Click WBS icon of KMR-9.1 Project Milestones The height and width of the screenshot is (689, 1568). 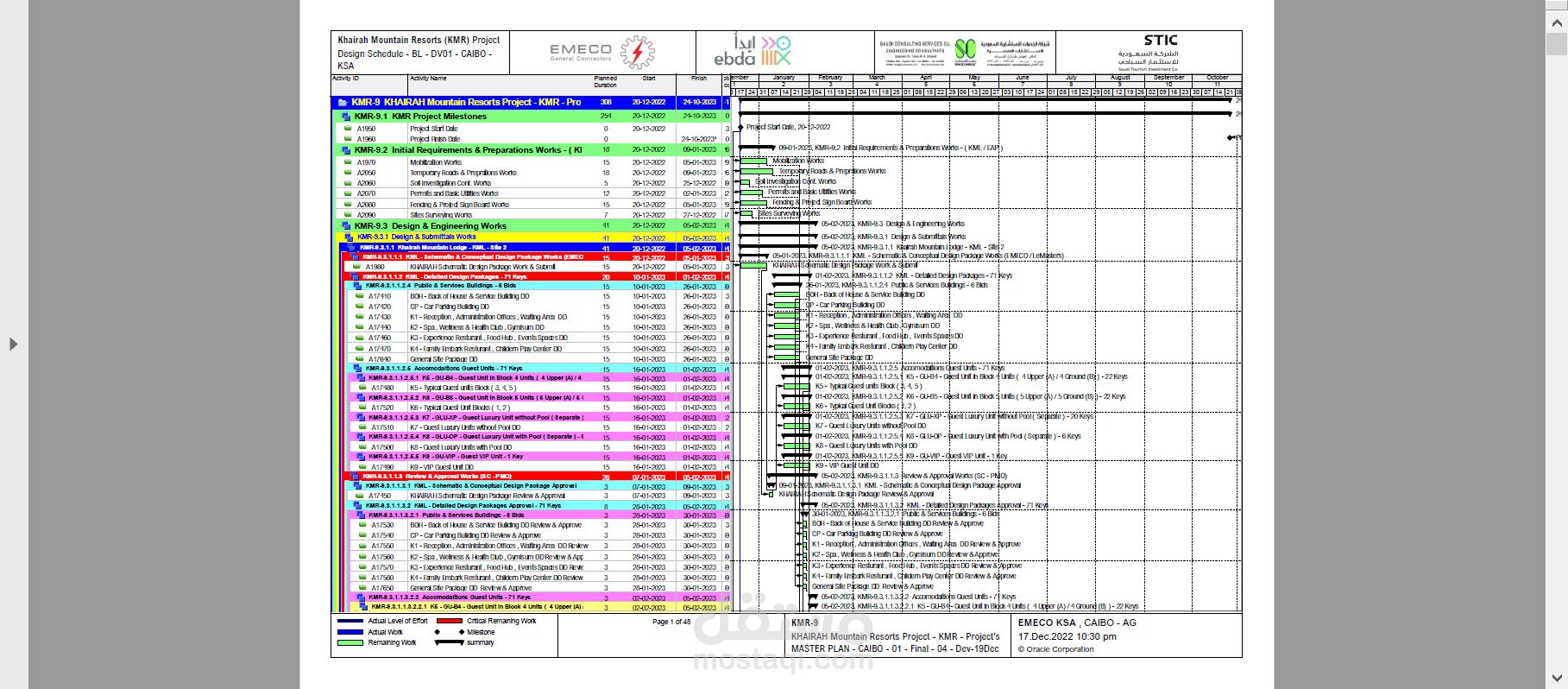(x=346, y=117)
